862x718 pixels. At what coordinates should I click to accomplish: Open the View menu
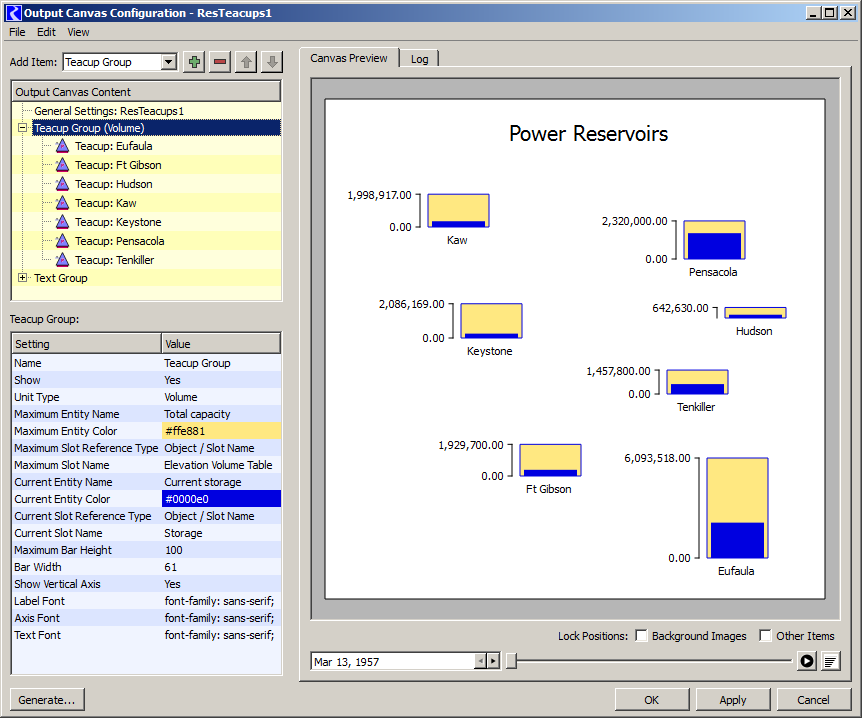tap(78, 32)
